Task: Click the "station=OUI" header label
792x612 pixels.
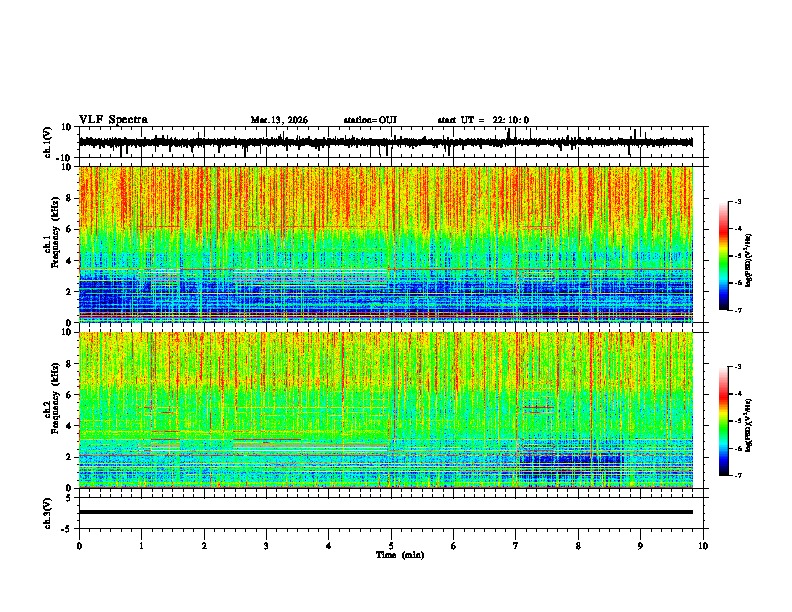Action: pos(370,120)
